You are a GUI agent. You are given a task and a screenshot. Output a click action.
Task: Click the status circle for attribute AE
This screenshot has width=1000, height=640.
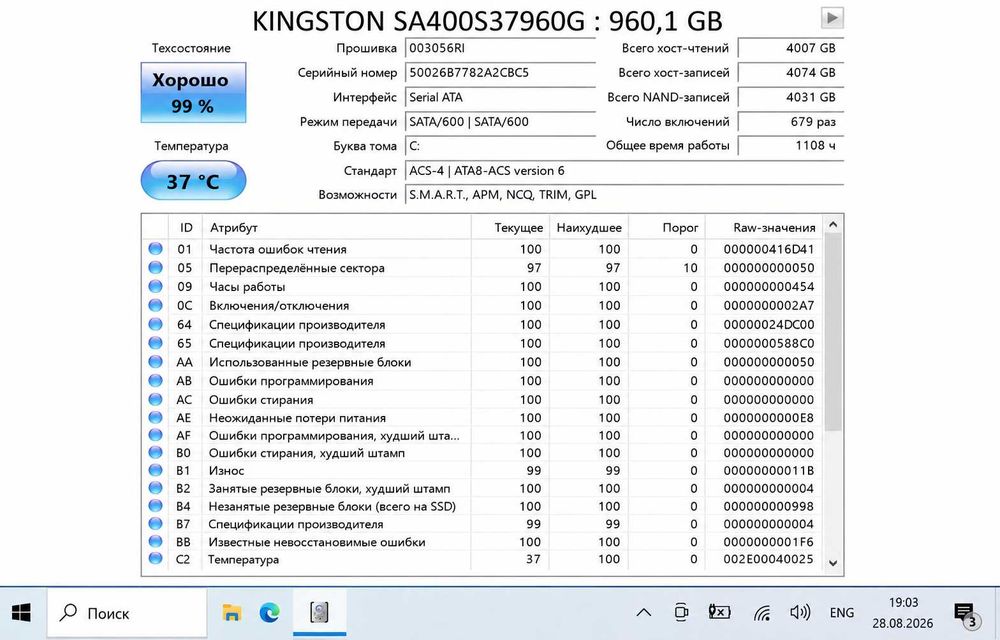(x=155, y=418)
